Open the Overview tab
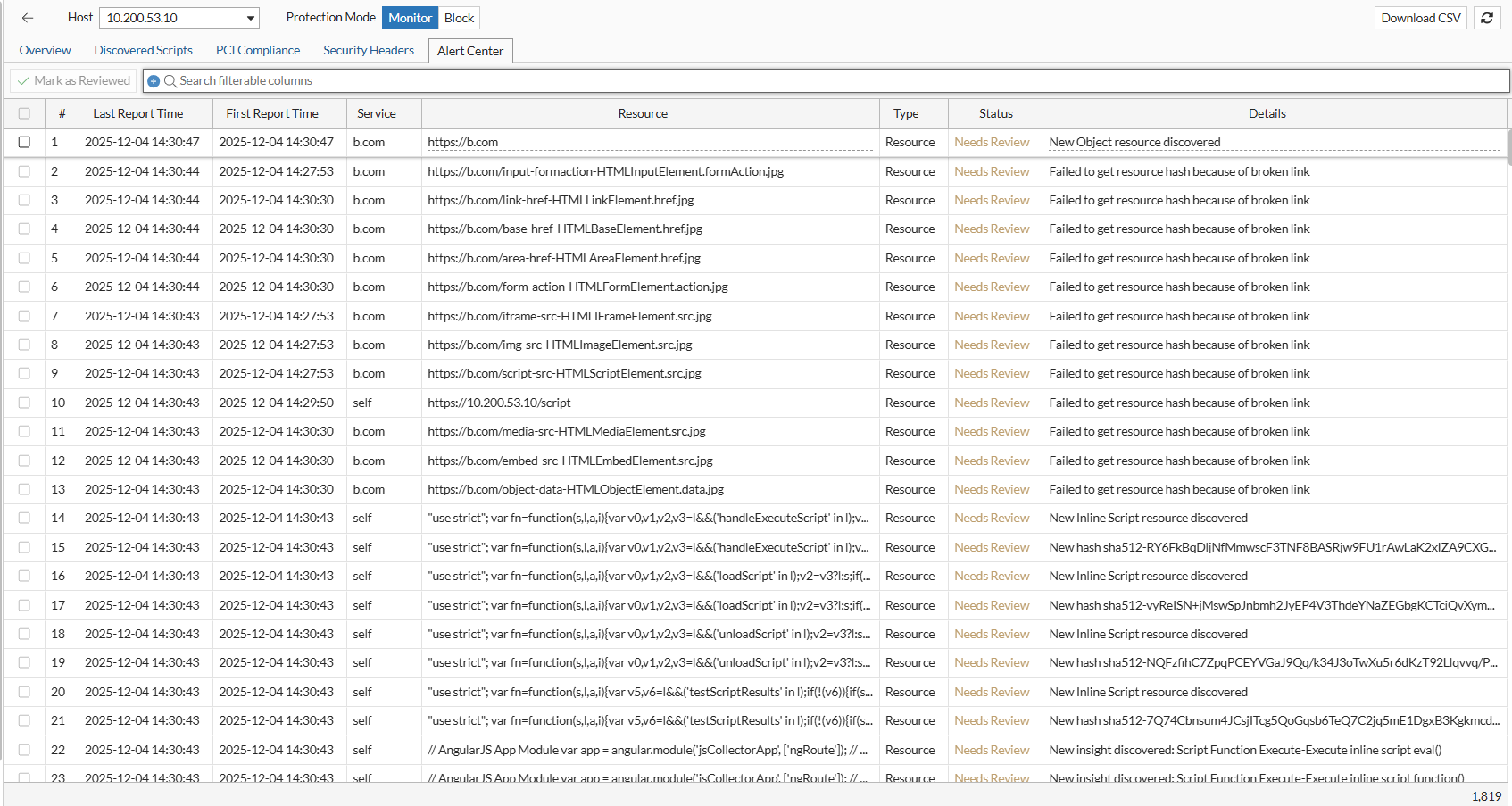Viewport: 1512px width, 806px height. tap(45, 51)
